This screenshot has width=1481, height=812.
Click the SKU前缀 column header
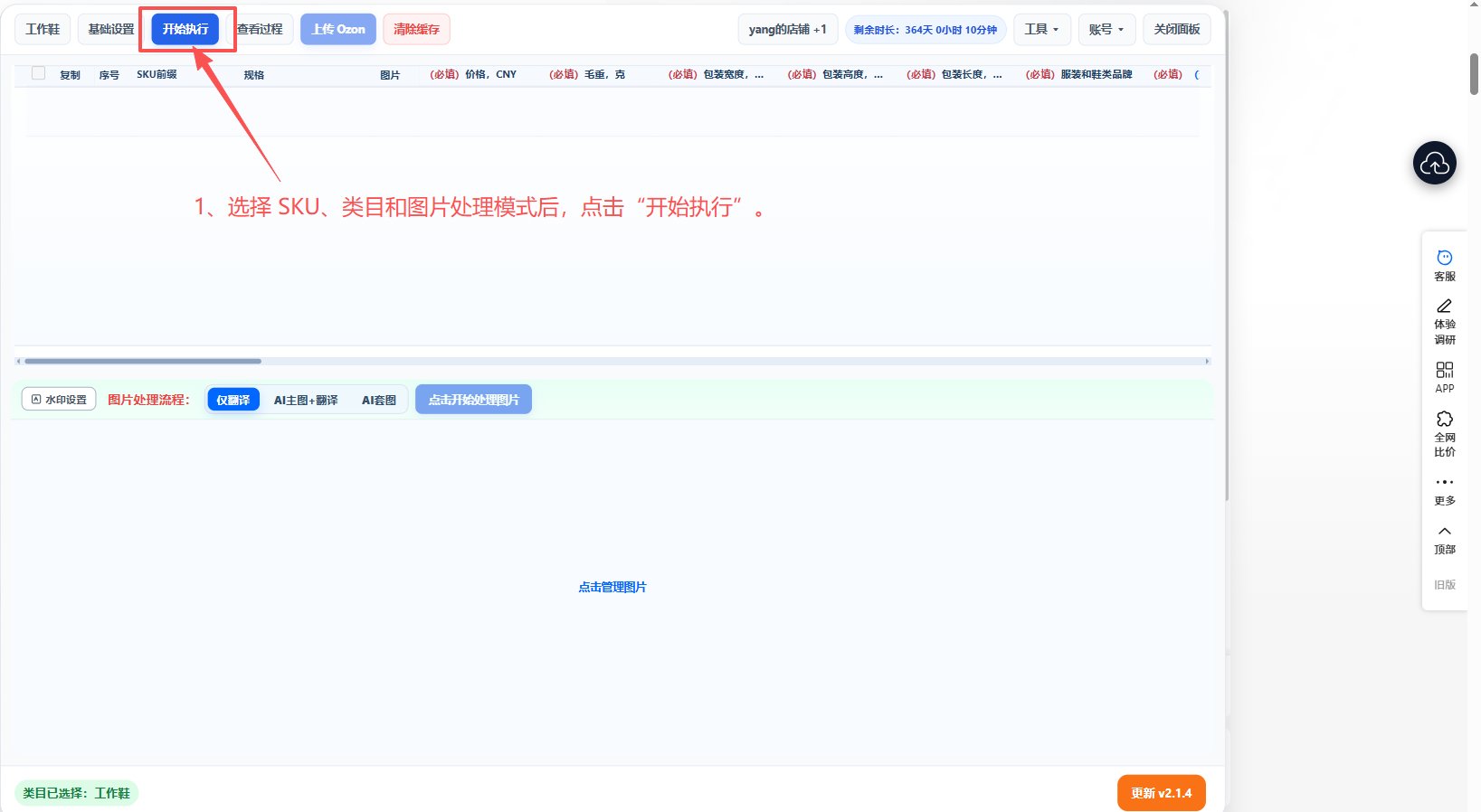click(x=157, y=74)
